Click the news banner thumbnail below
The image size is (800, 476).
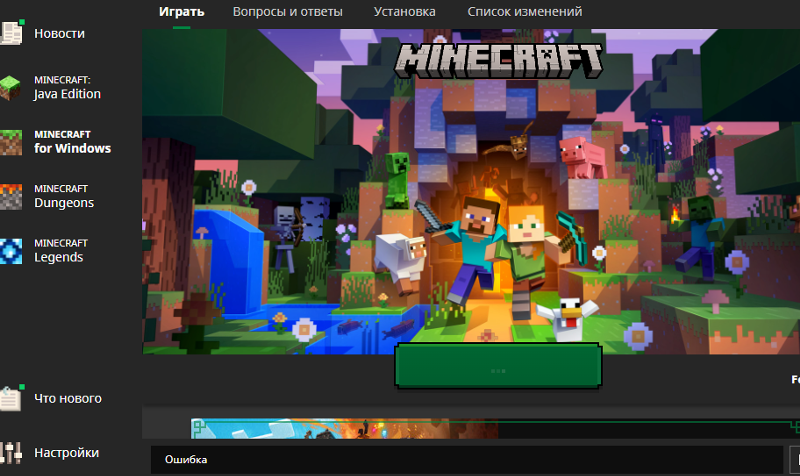(344, 429)
